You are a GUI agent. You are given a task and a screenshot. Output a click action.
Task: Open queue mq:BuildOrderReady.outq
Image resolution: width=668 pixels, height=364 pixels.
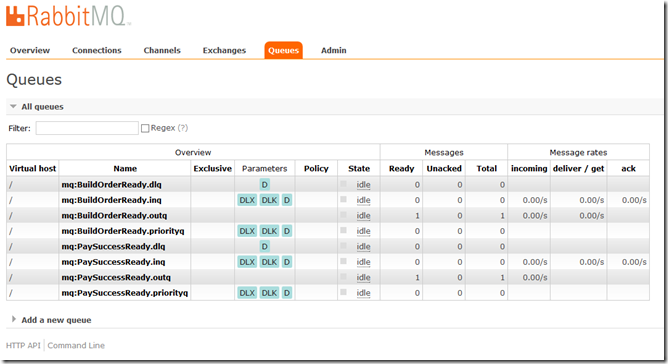point(114,215)
